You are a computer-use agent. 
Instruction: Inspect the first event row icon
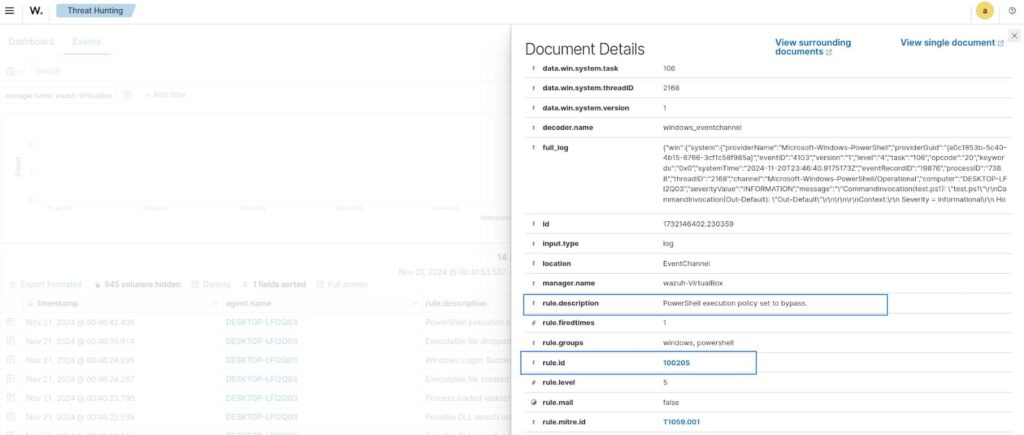(x=11, y=322)
